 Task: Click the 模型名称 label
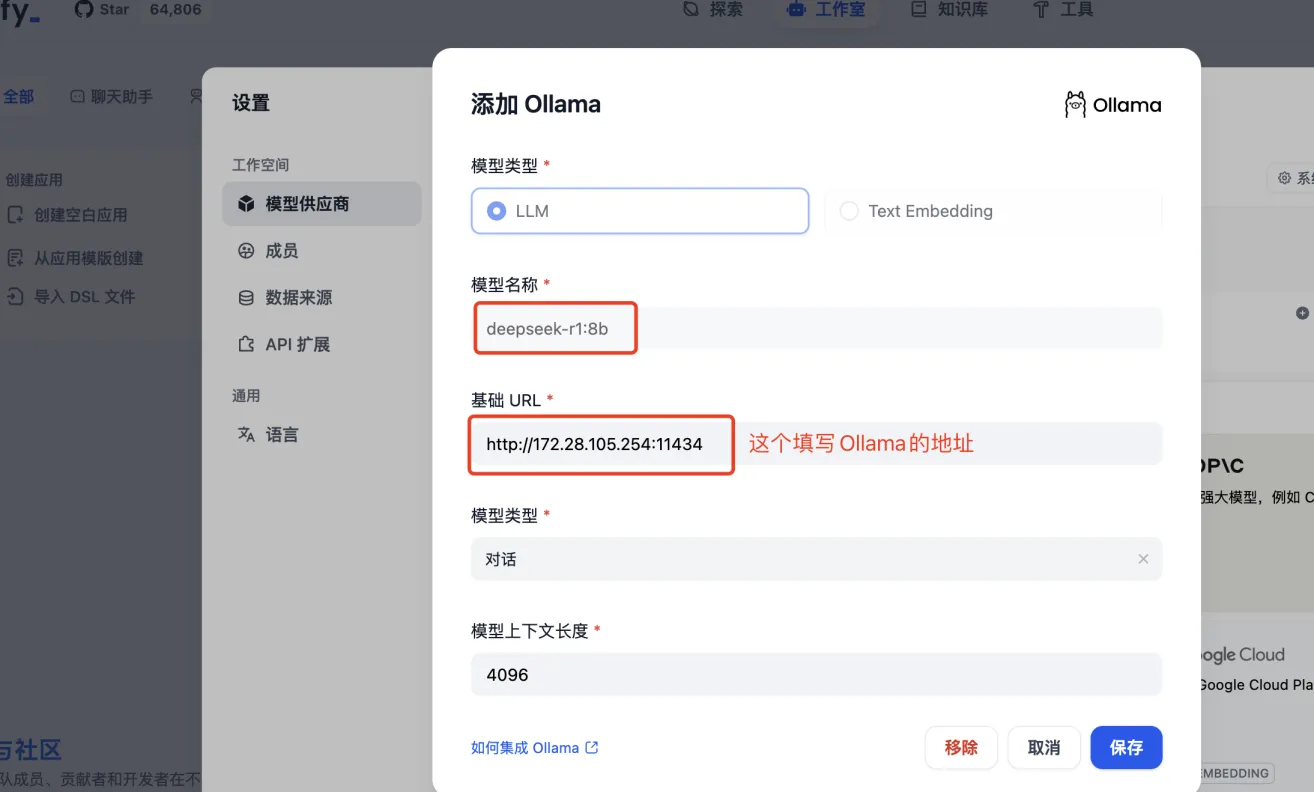[505, 285]
